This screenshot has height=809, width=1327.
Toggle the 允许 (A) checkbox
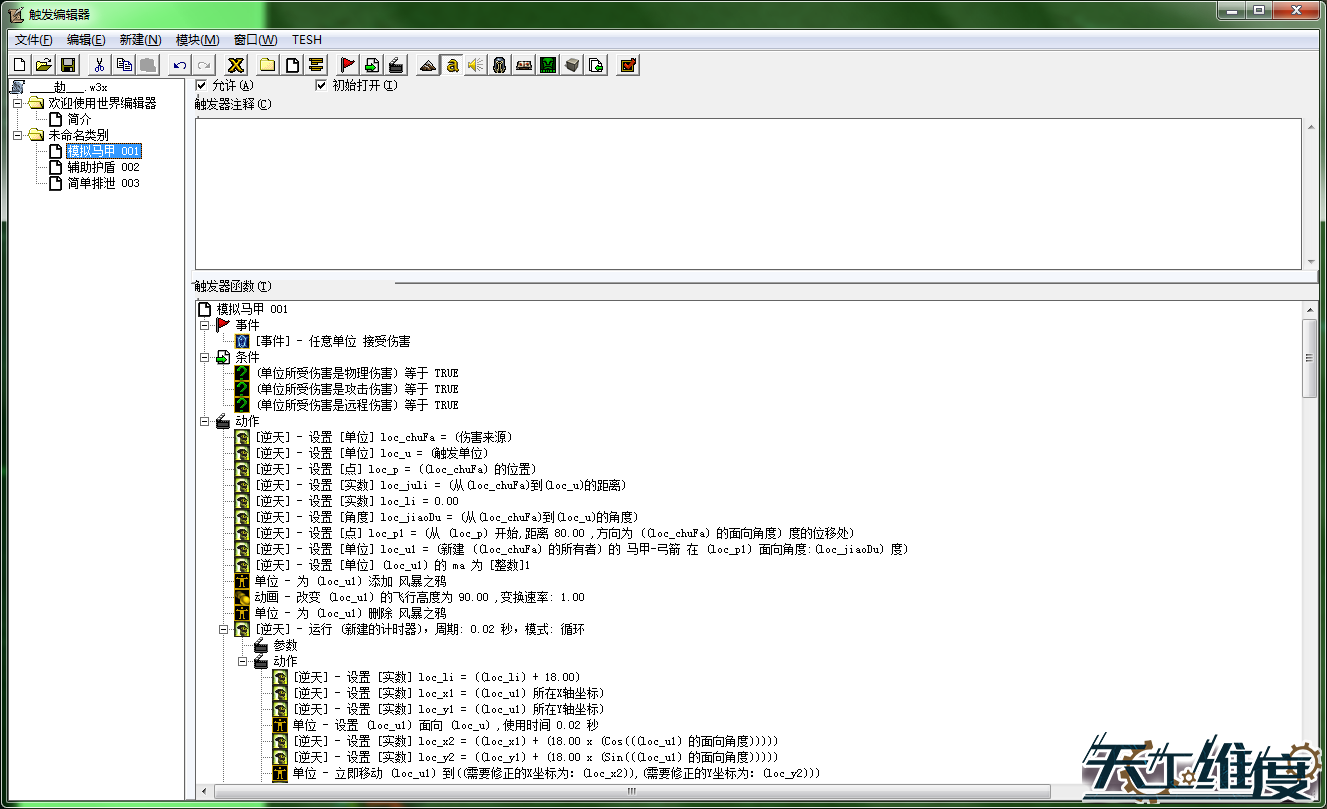point(201,85)
